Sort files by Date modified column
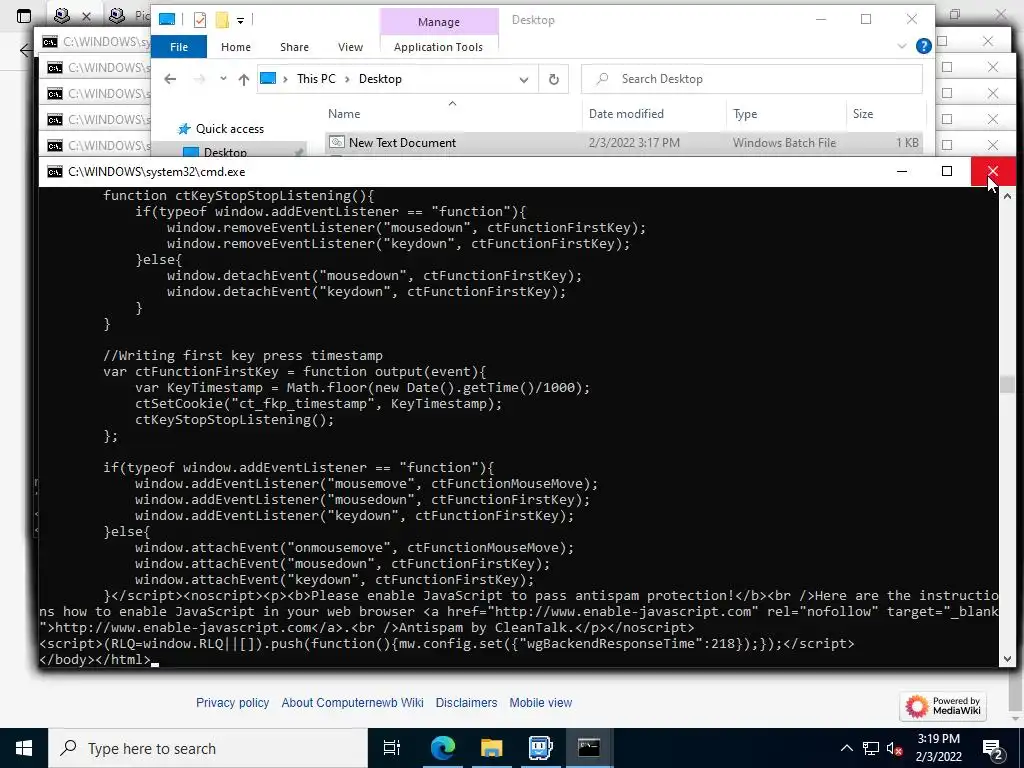 [626, 114]
